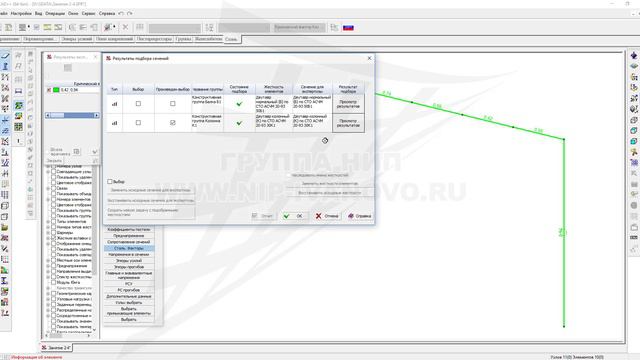Confirm the dialog with OK
The height and width of the screenshot is (360, 640).
294,216
